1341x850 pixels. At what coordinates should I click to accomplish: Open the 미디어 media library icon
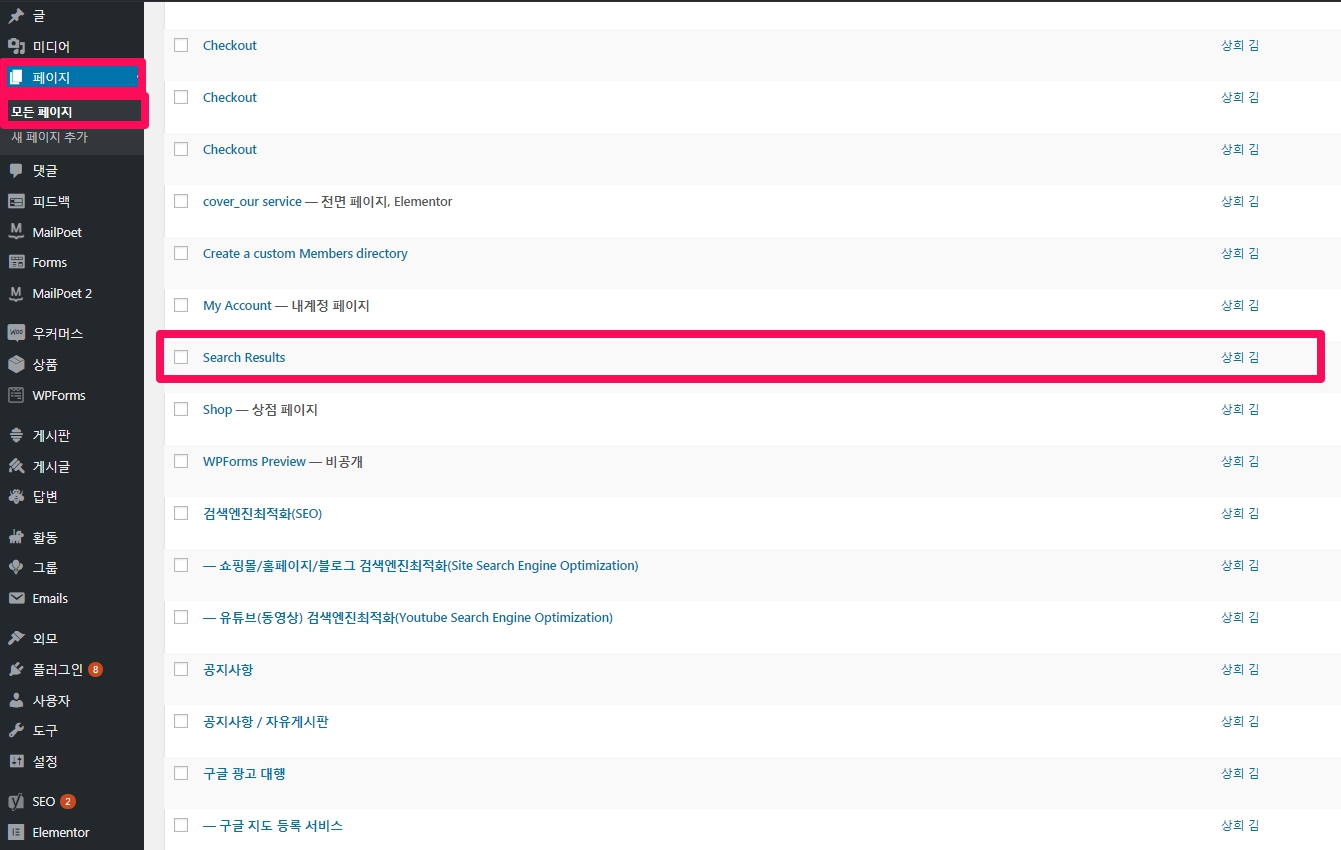(16, 46)
